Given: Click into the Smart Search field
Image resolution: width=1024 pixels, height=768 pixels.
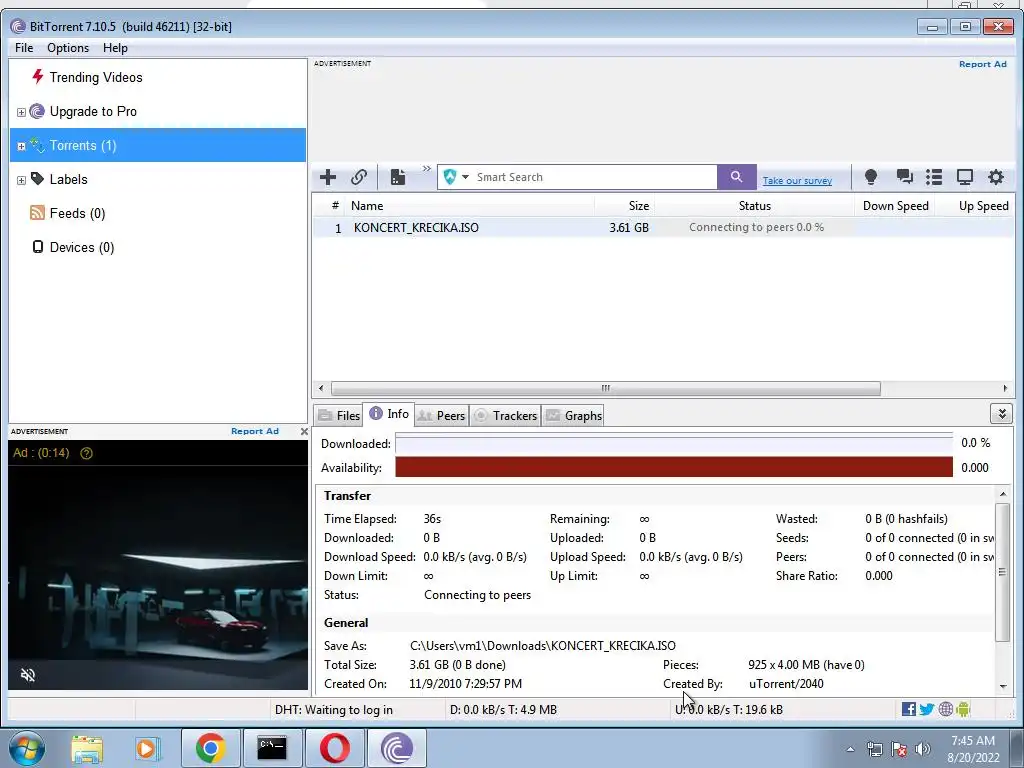Looking at the screenshot, I should click(x=594, y=177).
